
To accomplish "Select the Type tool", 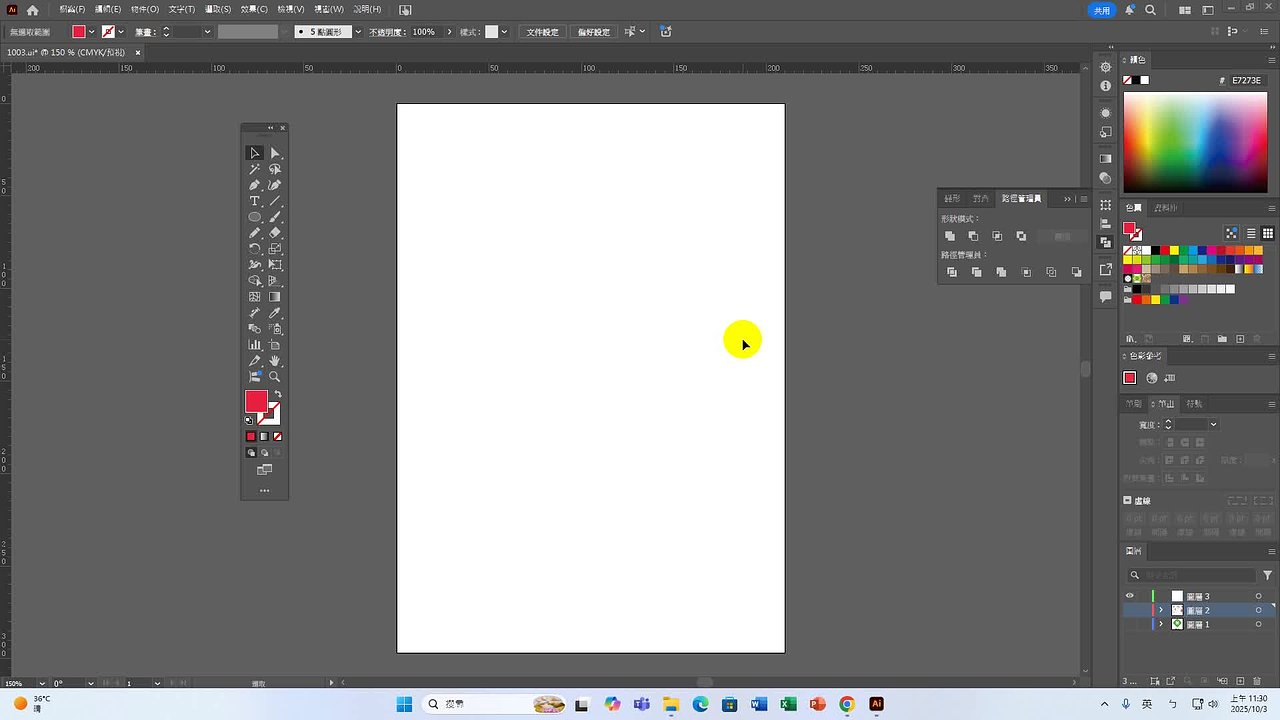I will click(x=255, y=201).
